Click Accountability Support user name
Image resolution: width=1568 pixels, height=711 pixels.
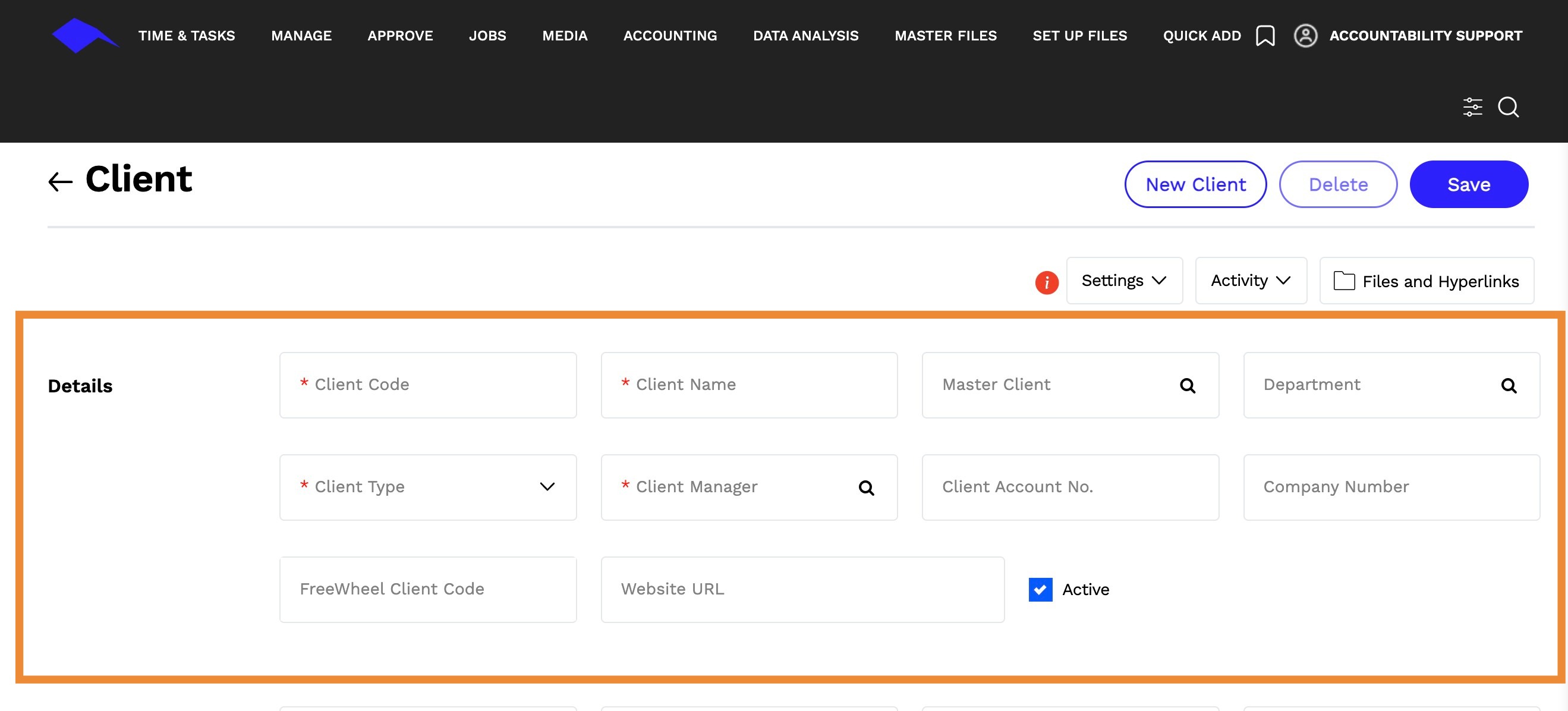click(1425, 36)
